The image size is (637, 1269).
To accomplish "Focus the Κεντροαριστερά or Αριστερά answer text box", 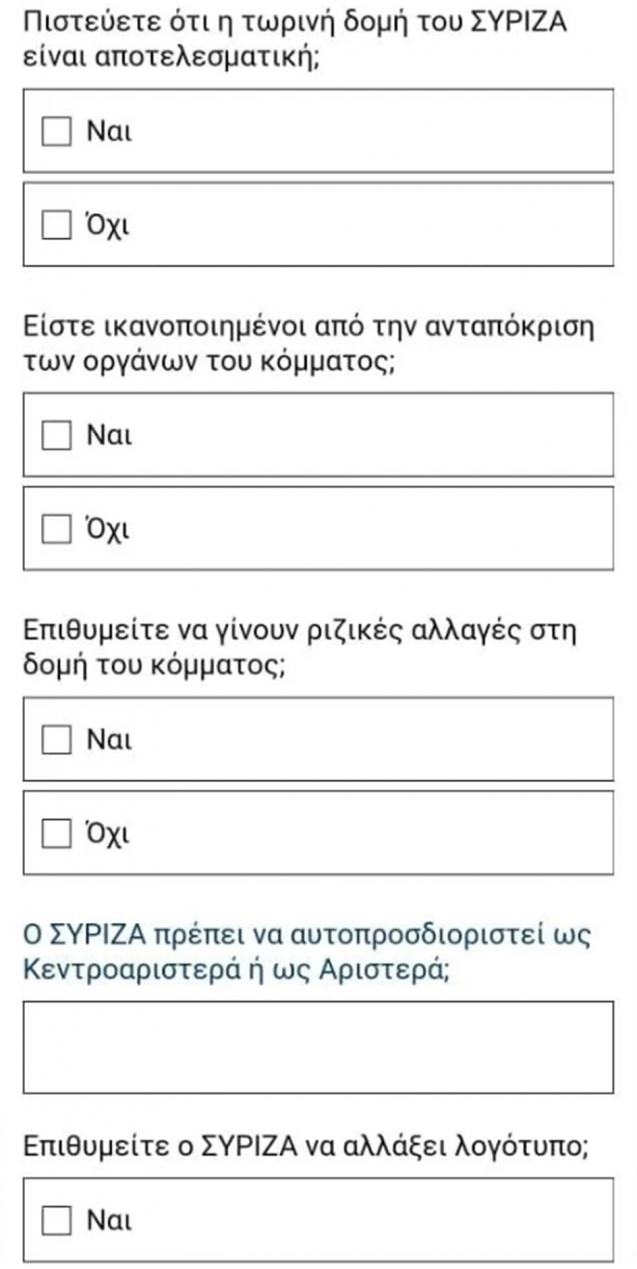I will 318,1047.
